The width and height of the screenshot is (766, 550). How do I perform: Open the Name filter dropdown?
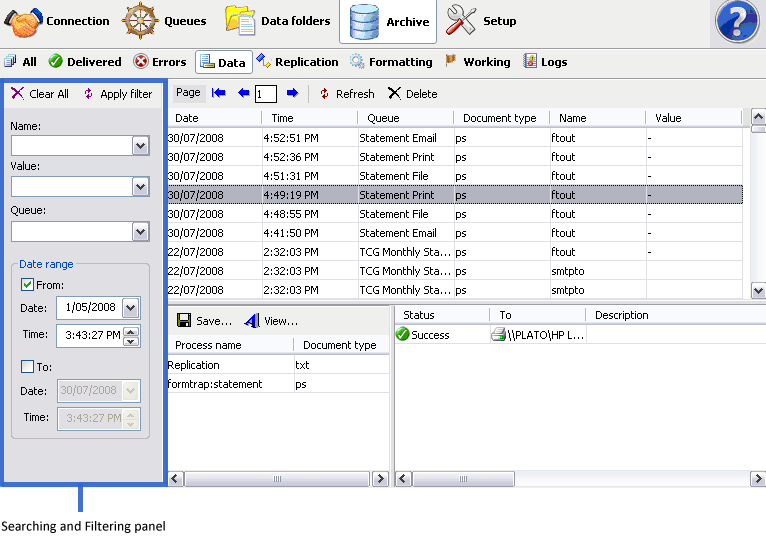click(140, 146)
